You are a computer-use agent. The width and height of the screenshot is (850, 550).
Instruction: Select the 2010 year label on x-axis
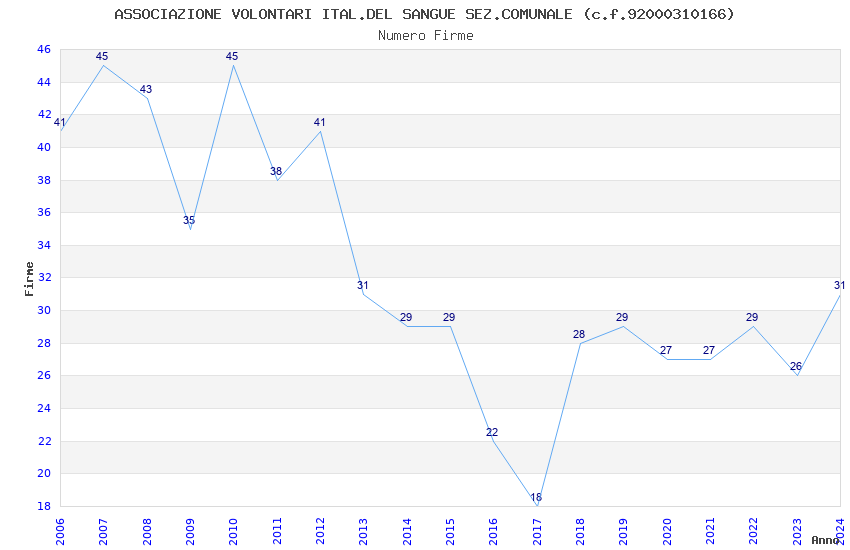click(233, 531)
